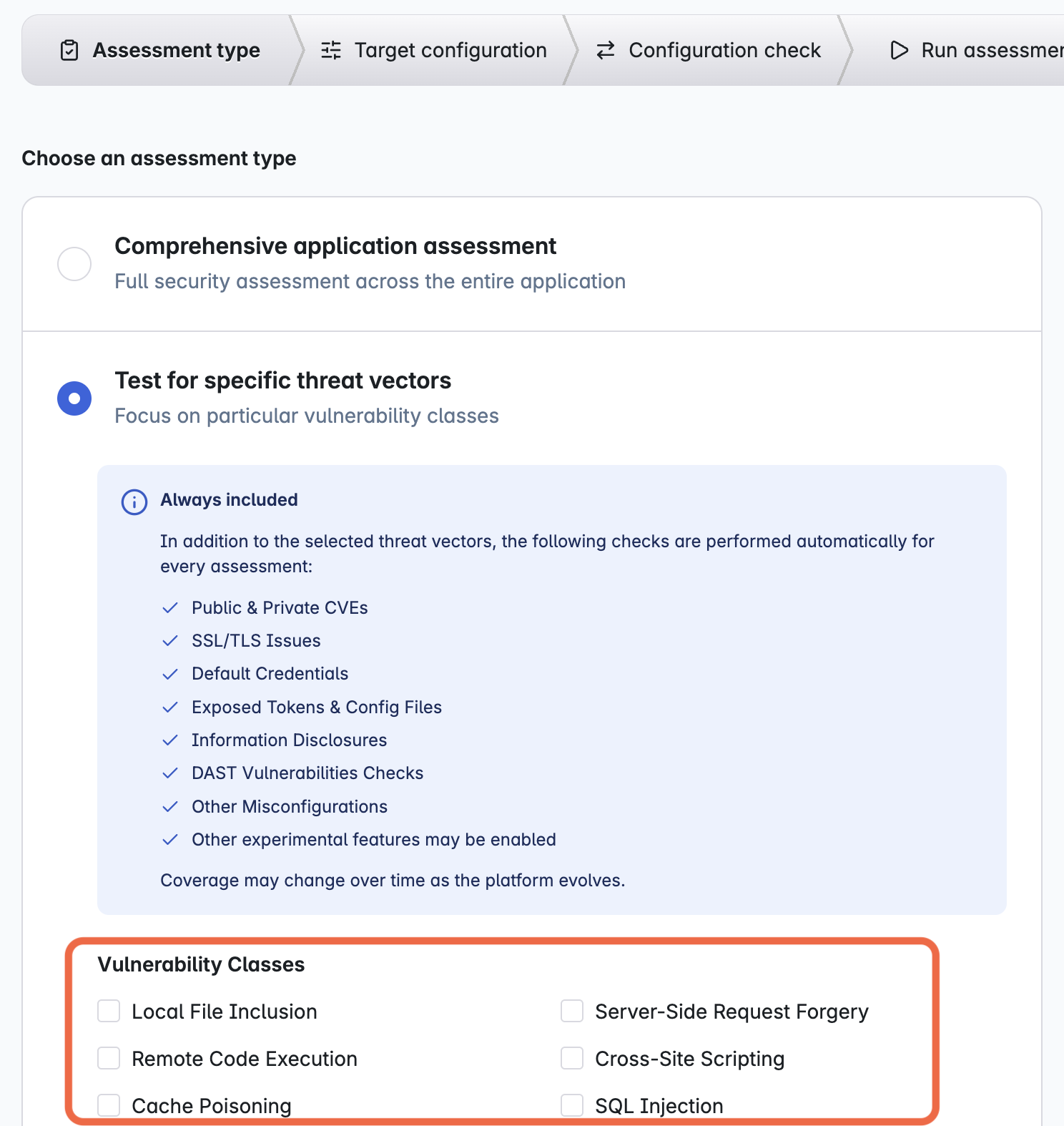The width and height of the screenshot is (1064, 1126).
Task: Enable the Local File Inclusion checkbox
Action: (109, 1011)
